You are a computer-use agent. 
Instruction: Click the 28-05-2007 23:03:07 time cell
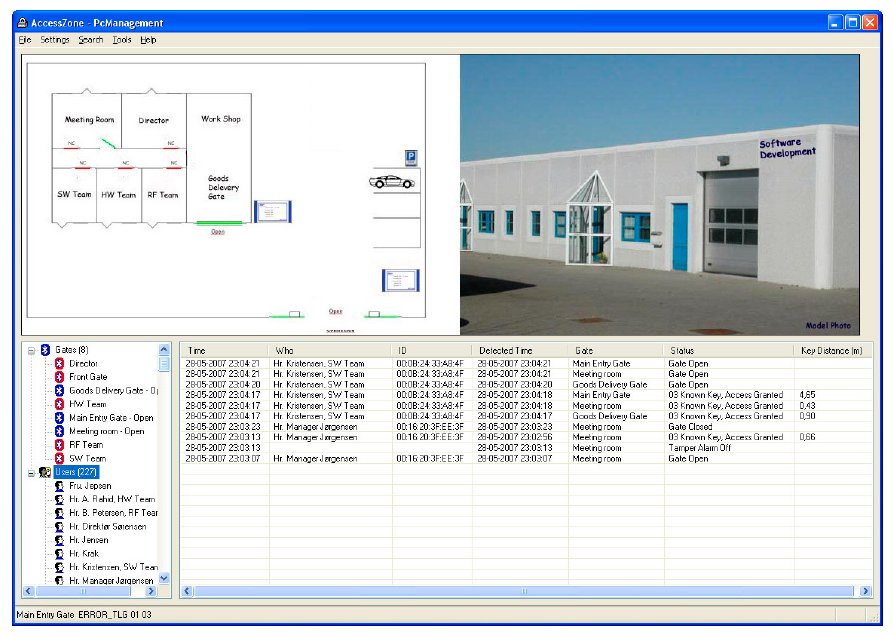click(x=223, y=458)
